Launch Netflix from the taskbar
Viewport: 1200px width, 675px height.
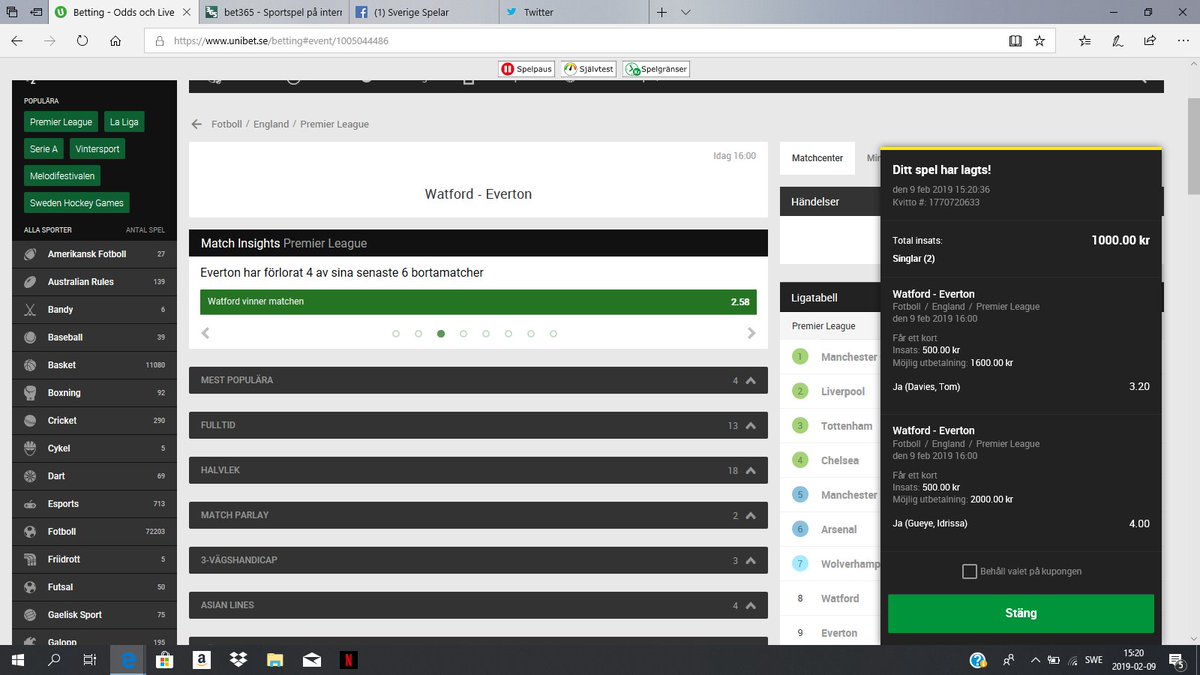click(x=348, y=660)
